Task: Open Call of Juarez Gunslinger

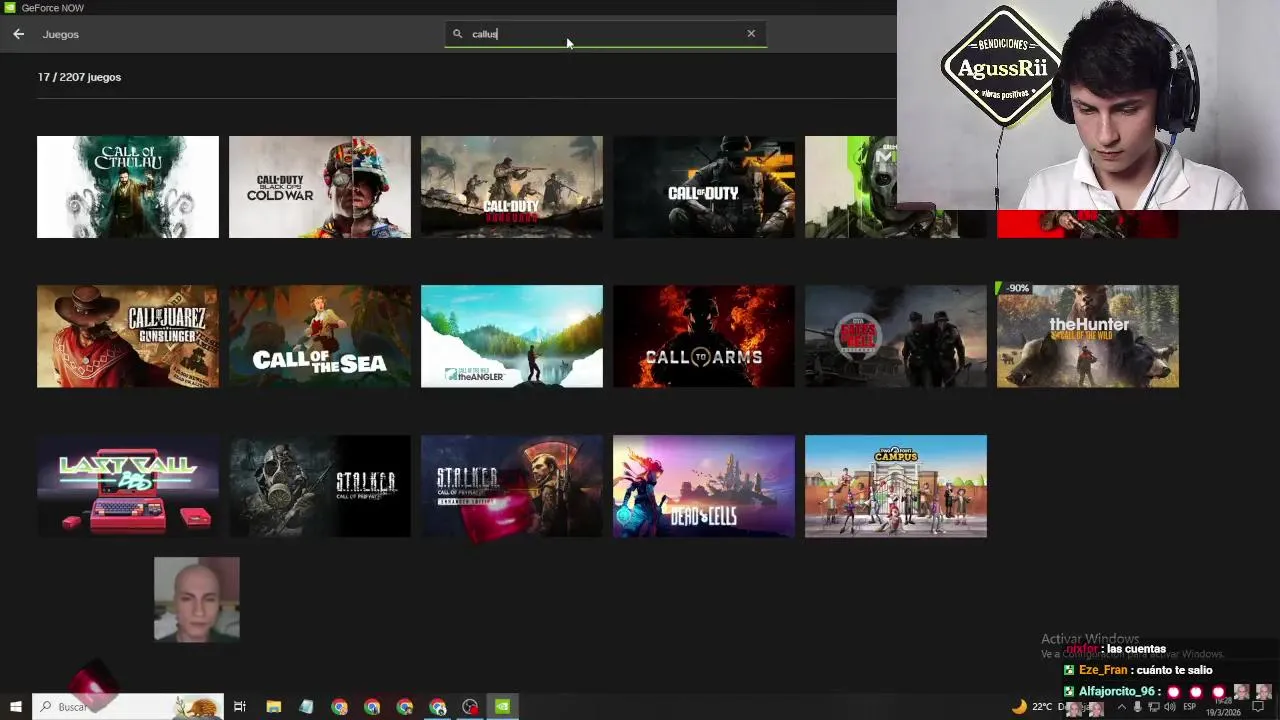Action: click(128, 336)
